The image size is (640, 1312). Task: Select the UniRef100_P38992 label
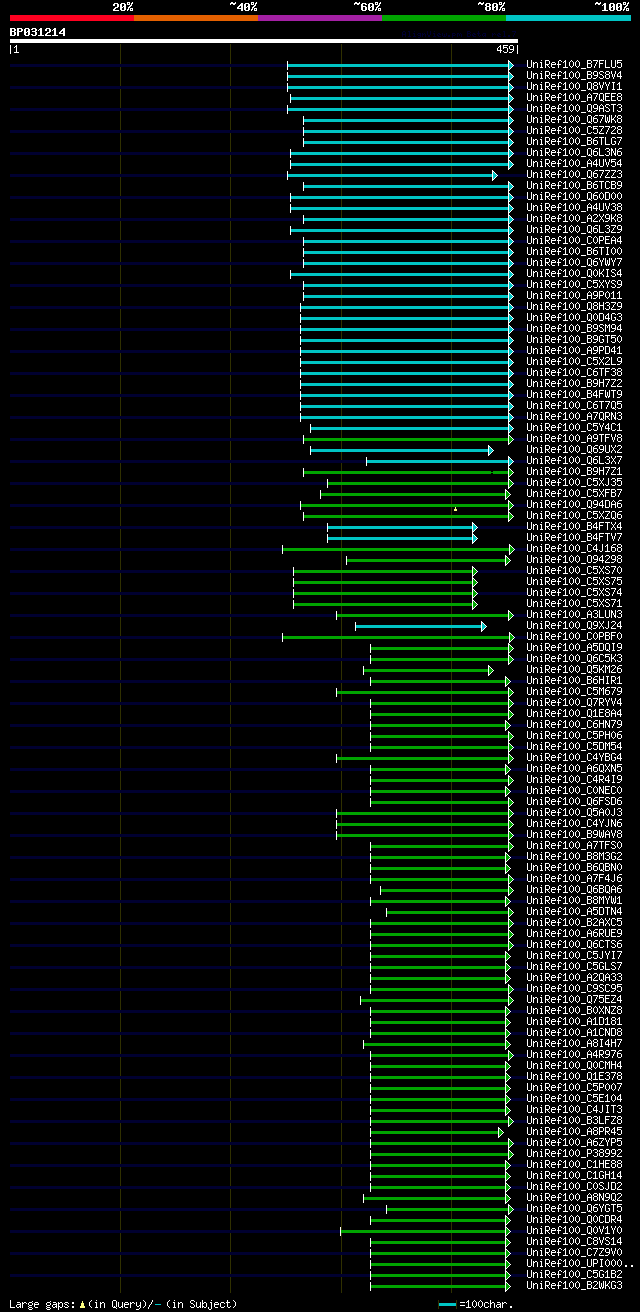[x=574, y=1153]
